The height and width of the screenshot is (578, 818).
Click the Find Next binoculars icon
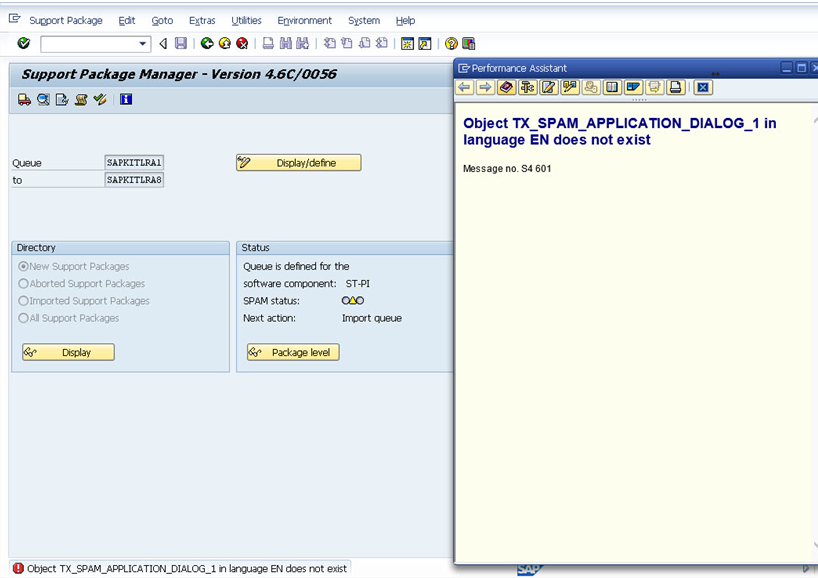click(303, 43)
